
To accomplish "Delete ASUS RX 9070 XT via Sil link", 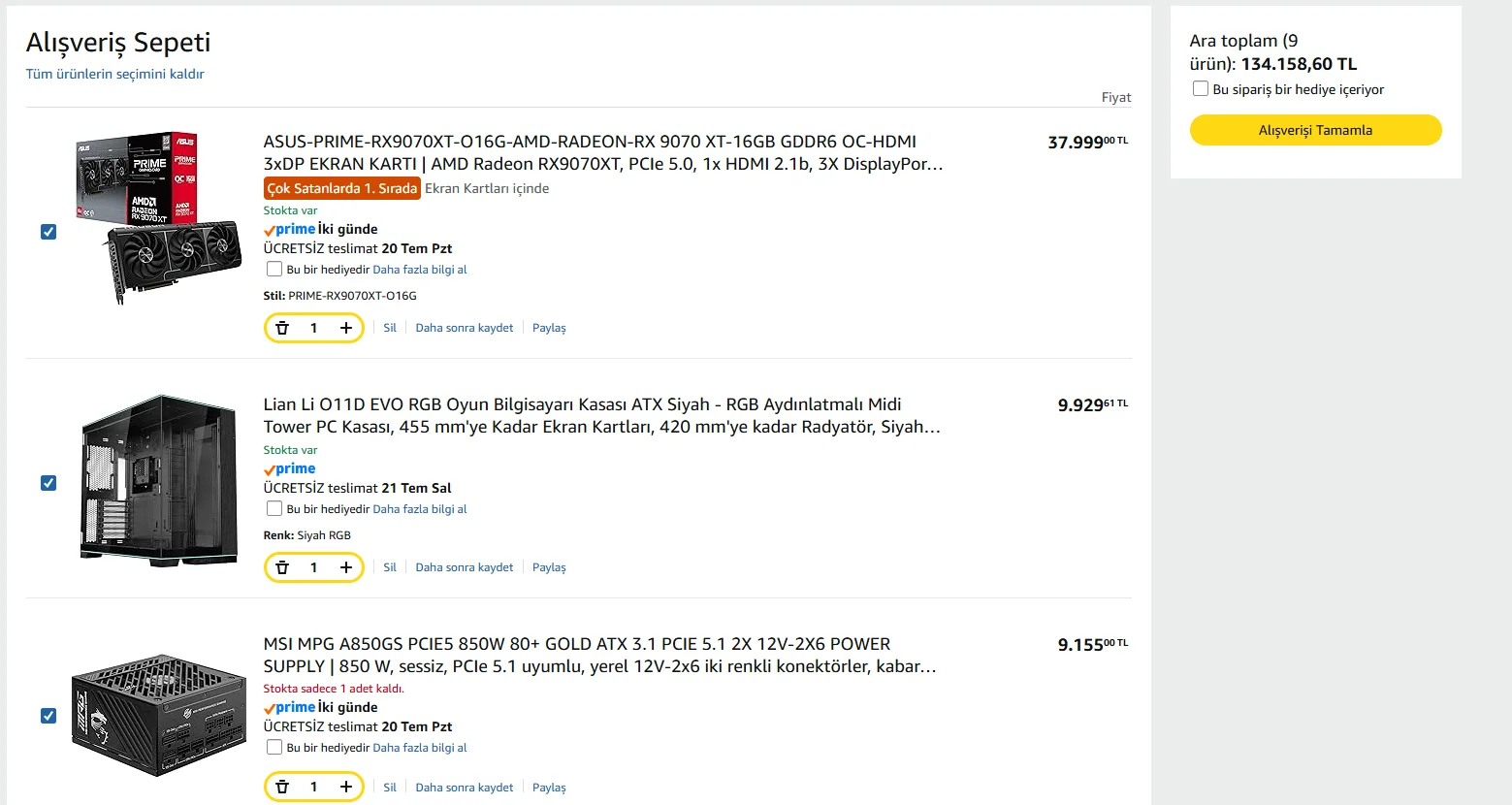I will 390,328.
